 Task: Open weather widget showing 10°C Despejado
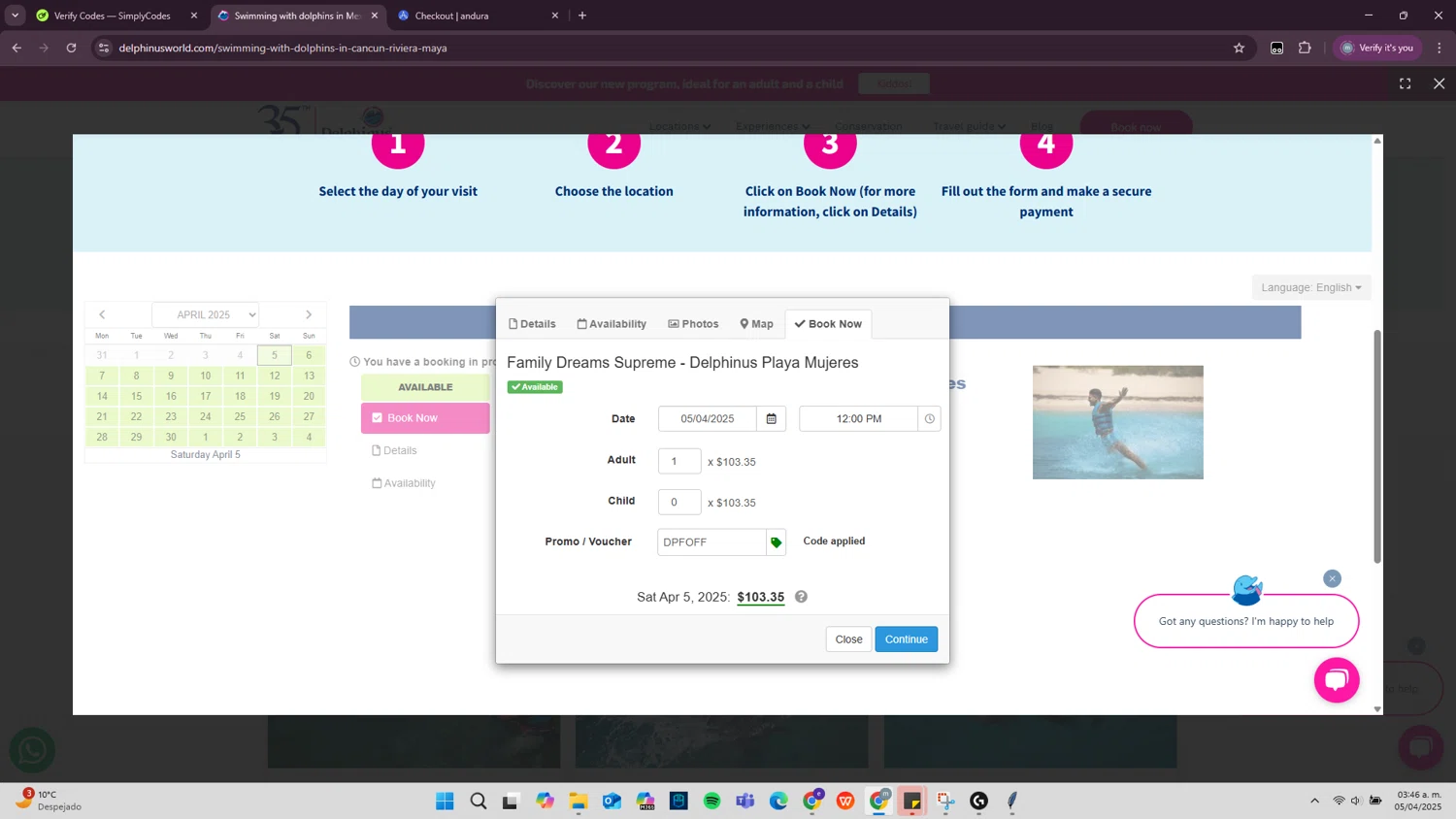49,801
